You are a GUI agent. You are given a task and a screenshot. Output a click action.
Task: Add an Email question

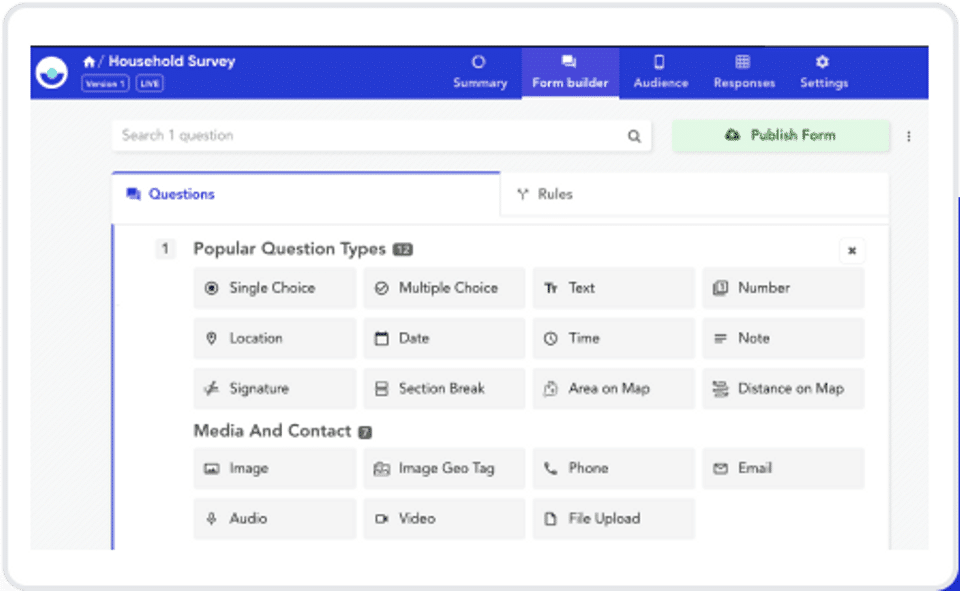coord(783,469)
